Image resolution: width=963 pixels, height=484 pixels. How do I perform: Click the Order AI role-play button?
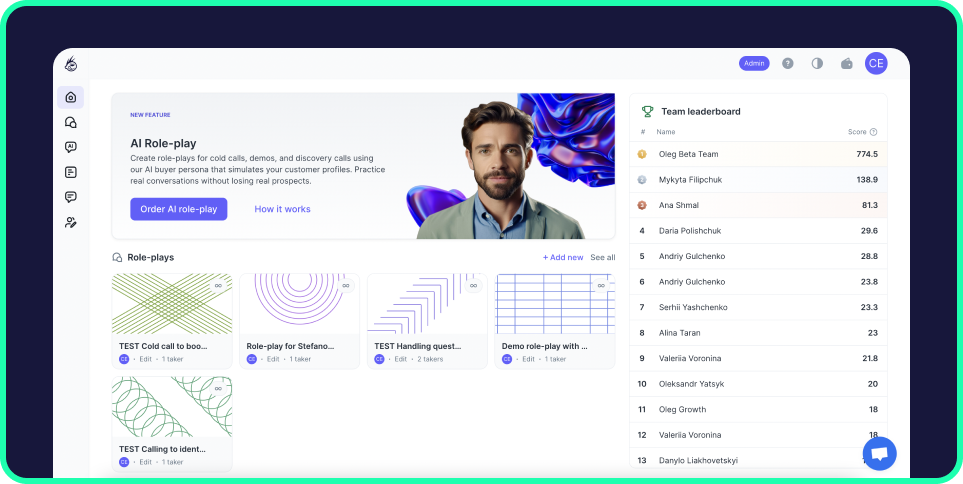[179, 209]
